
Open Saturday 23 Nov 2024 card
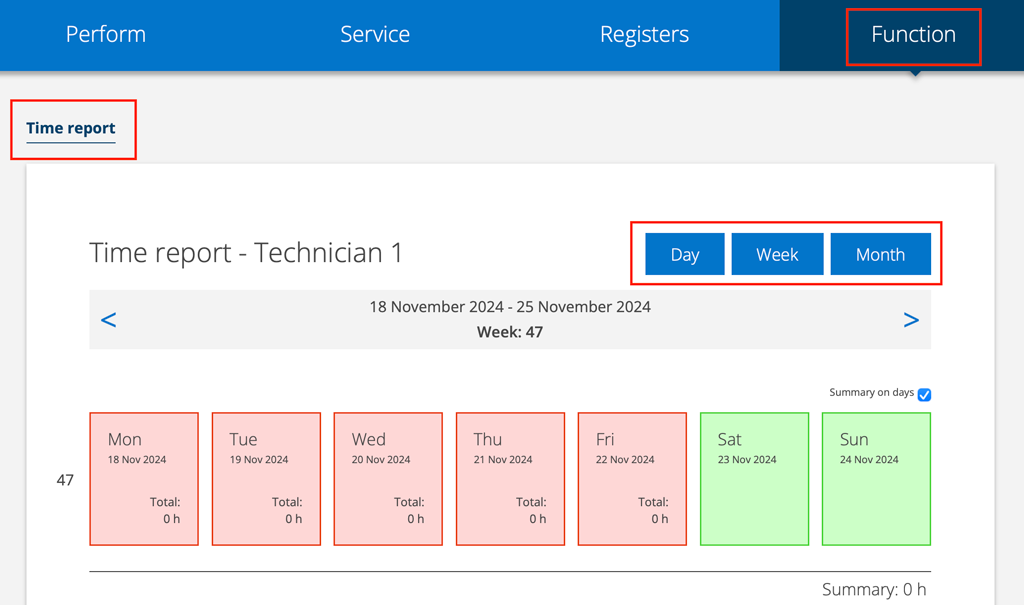(754, 479)
